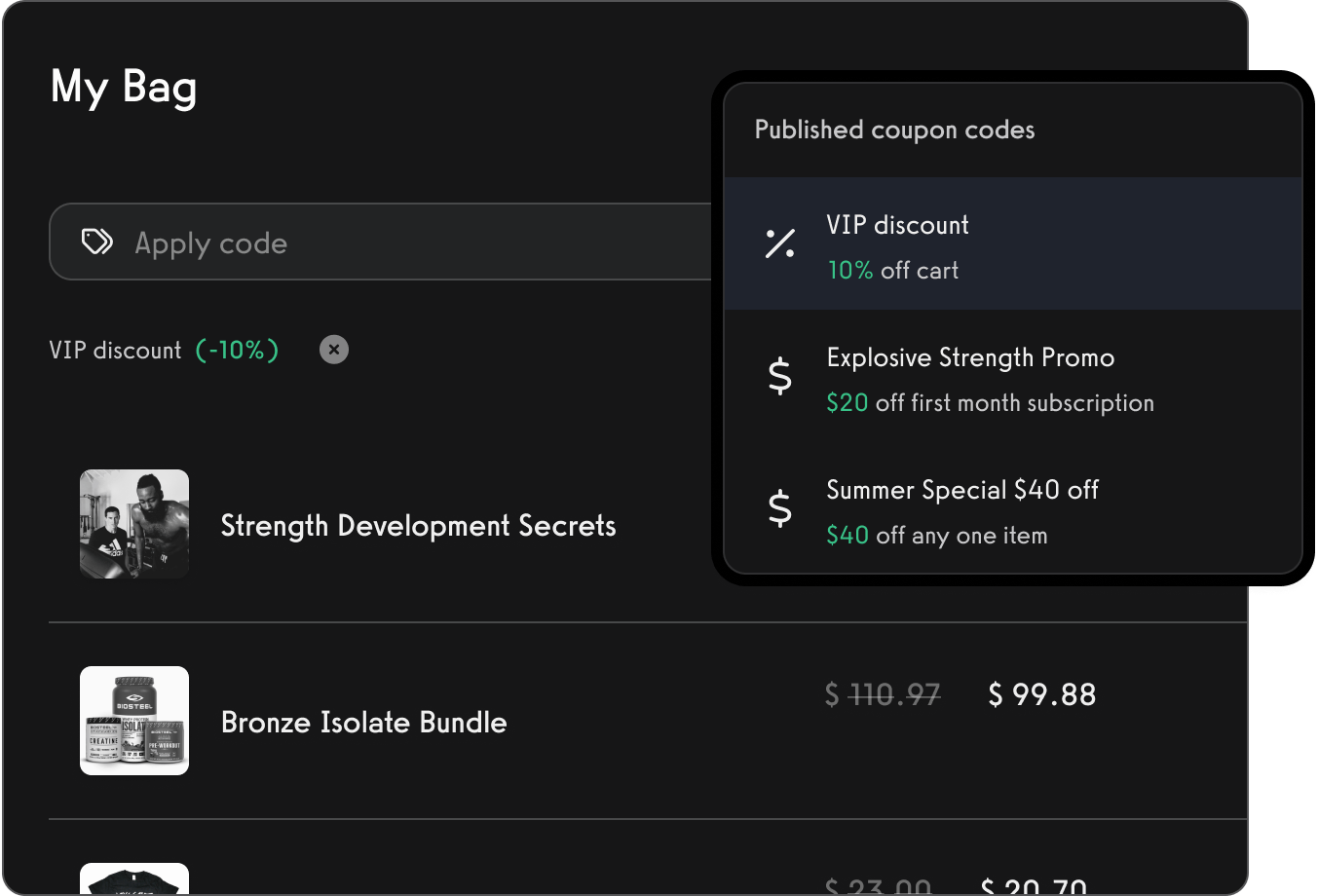Remove the applied VIP discount via the X icon

pos(333,349)
